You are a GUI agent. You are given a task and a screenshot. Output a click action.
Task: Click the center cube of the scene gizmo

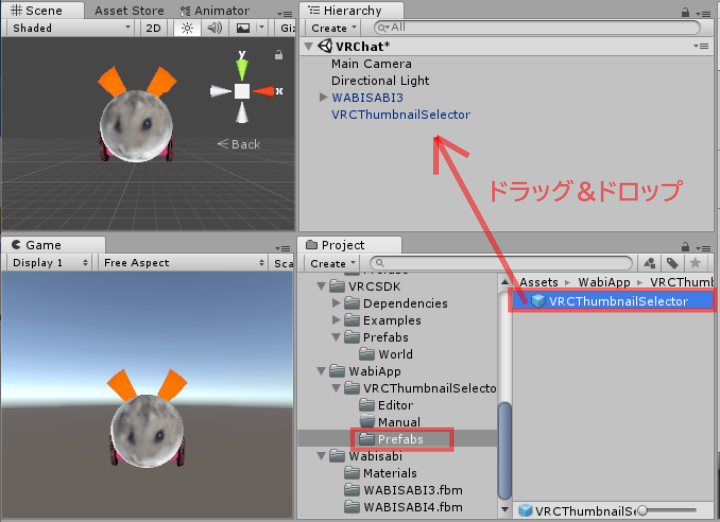(x=242, y=91)
